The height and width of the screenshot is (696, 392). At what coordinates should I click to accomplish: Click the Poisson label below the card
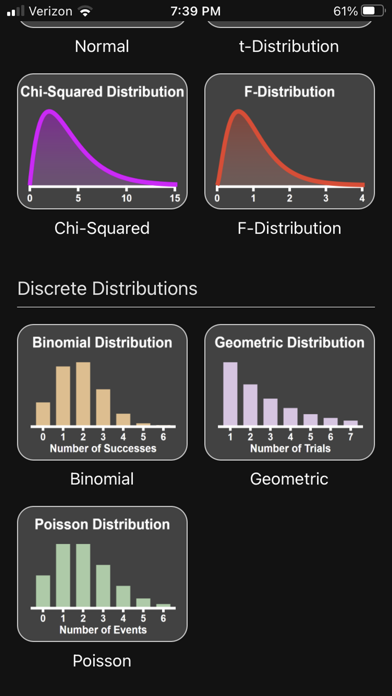102,661
